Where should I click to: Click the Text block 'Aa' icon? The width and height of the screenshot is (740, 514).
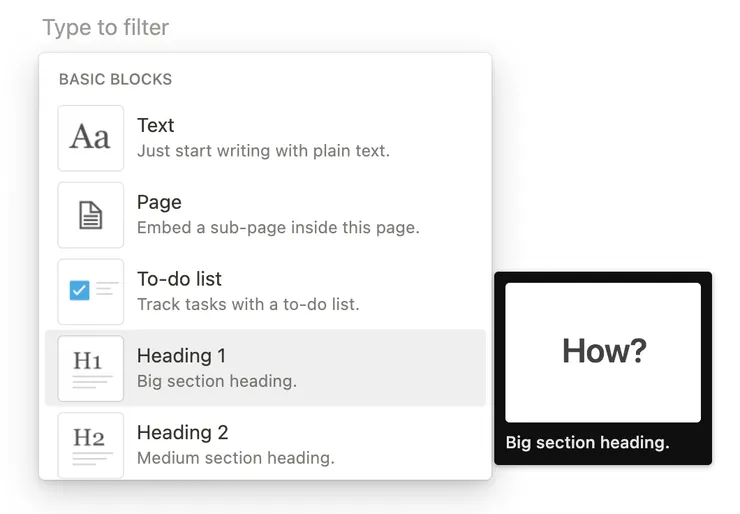tap(90, 138)
